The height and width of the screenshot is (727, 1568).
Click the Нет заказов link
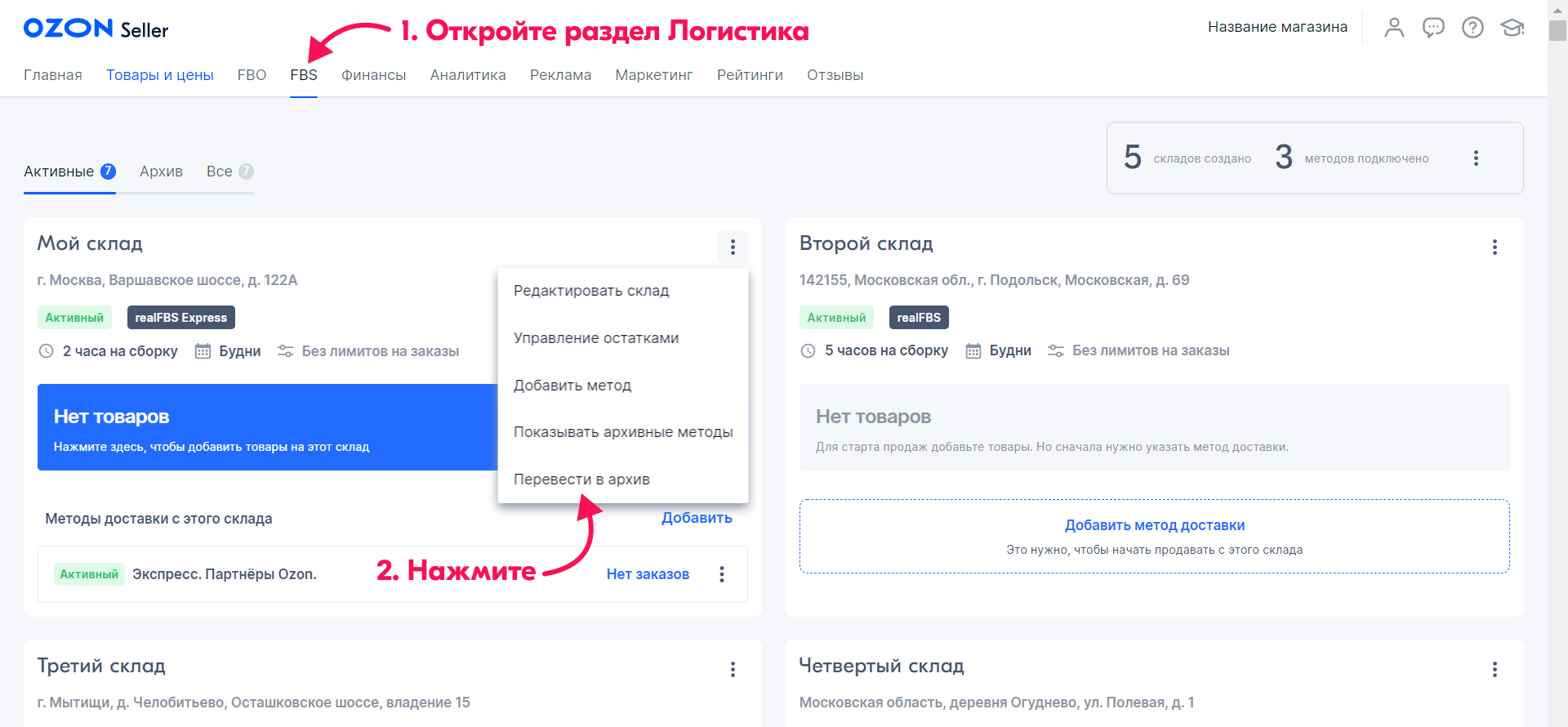click(648, 574)
